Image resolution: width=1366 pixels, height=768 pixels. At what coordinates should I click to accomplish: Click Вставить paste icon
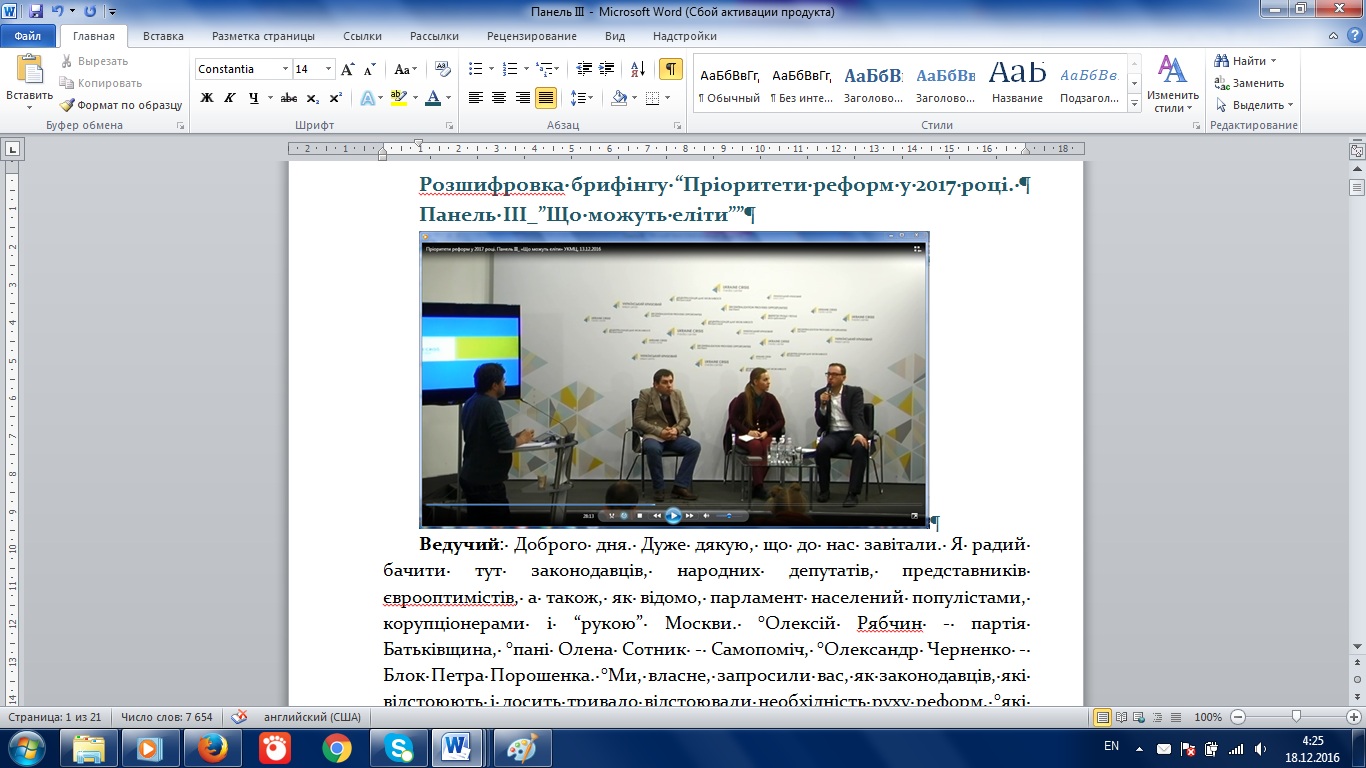[x=30, y=70]
